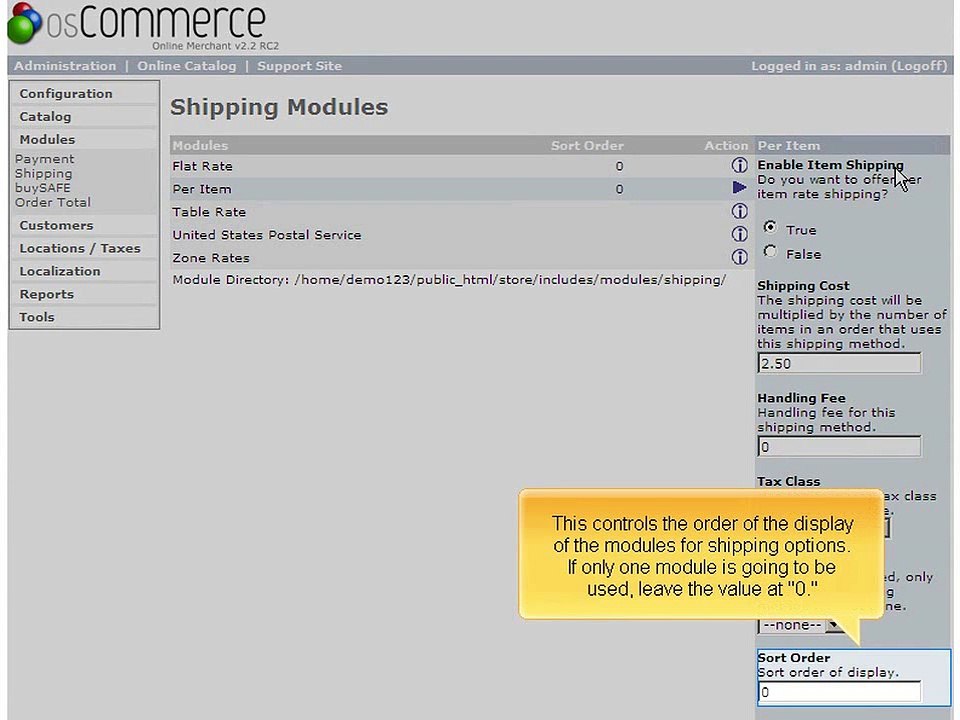Viewport: 960px width, 720px height.
Task: Select the Table Rate row
Action: (x=462, y=212)
